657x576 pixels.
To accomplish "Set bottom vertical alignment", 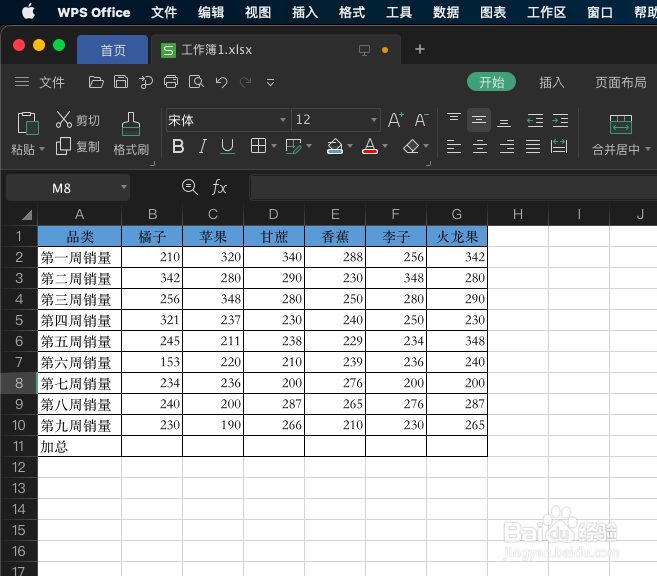I will coord(504,121).
